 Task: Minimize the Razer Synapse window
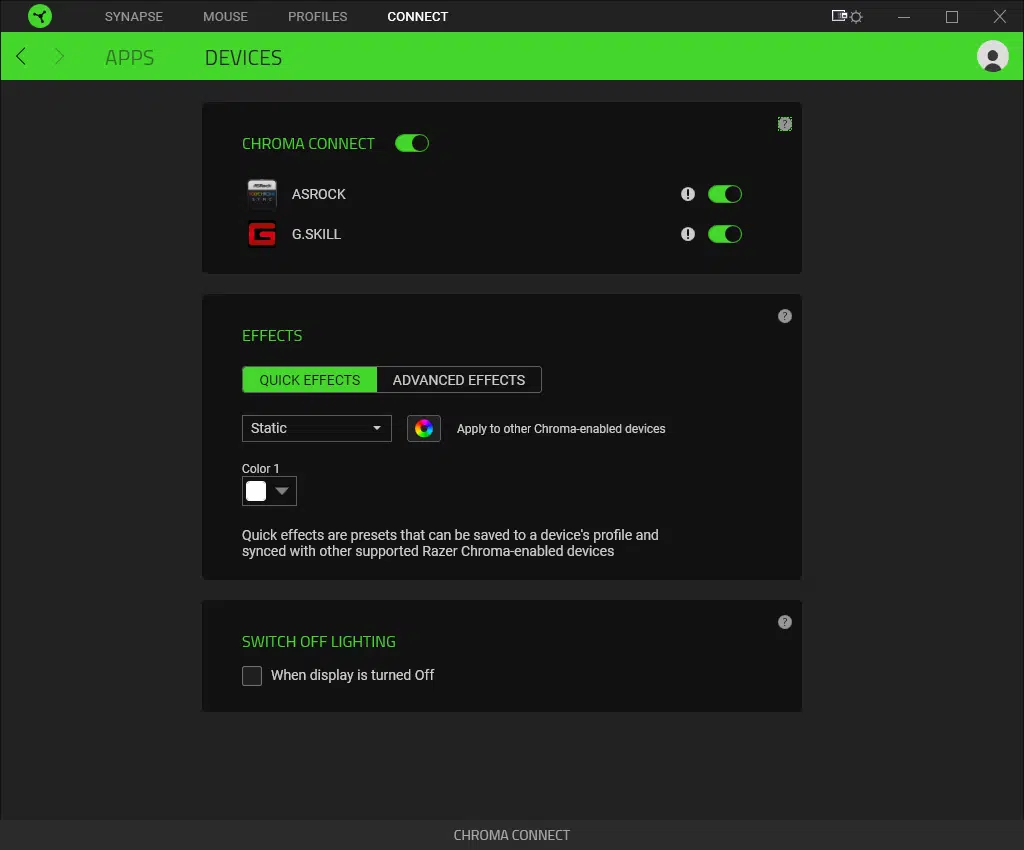point(903,17)
